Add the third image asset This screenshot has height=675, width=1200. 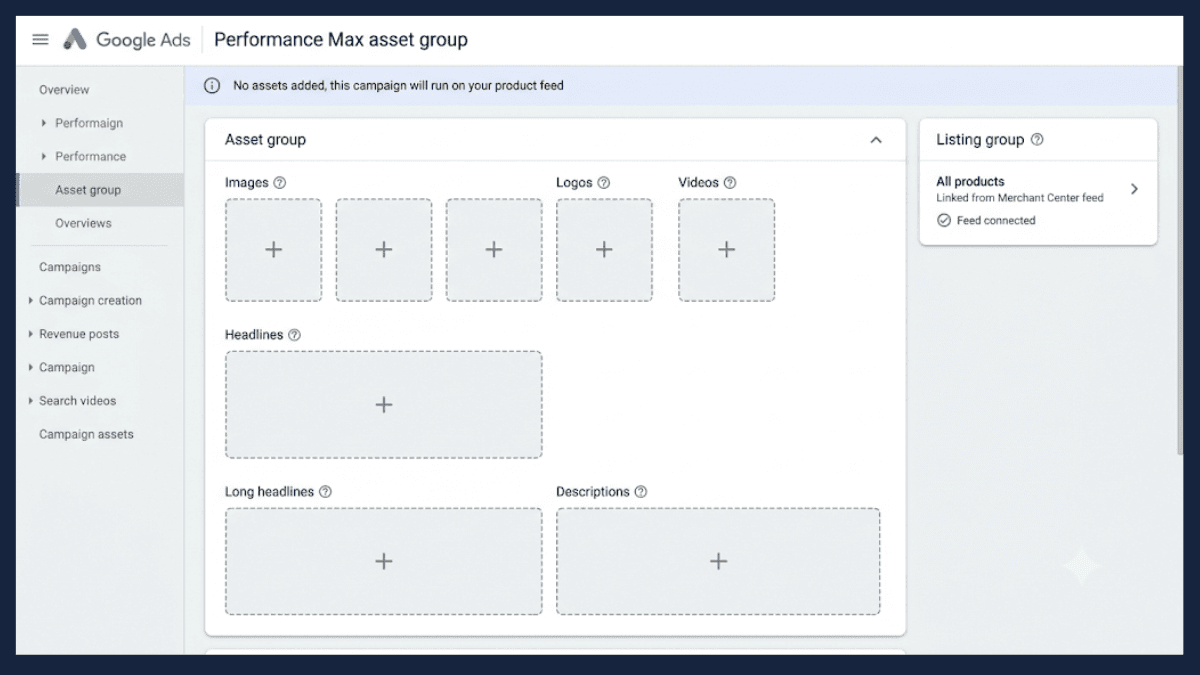pos(494,250)
